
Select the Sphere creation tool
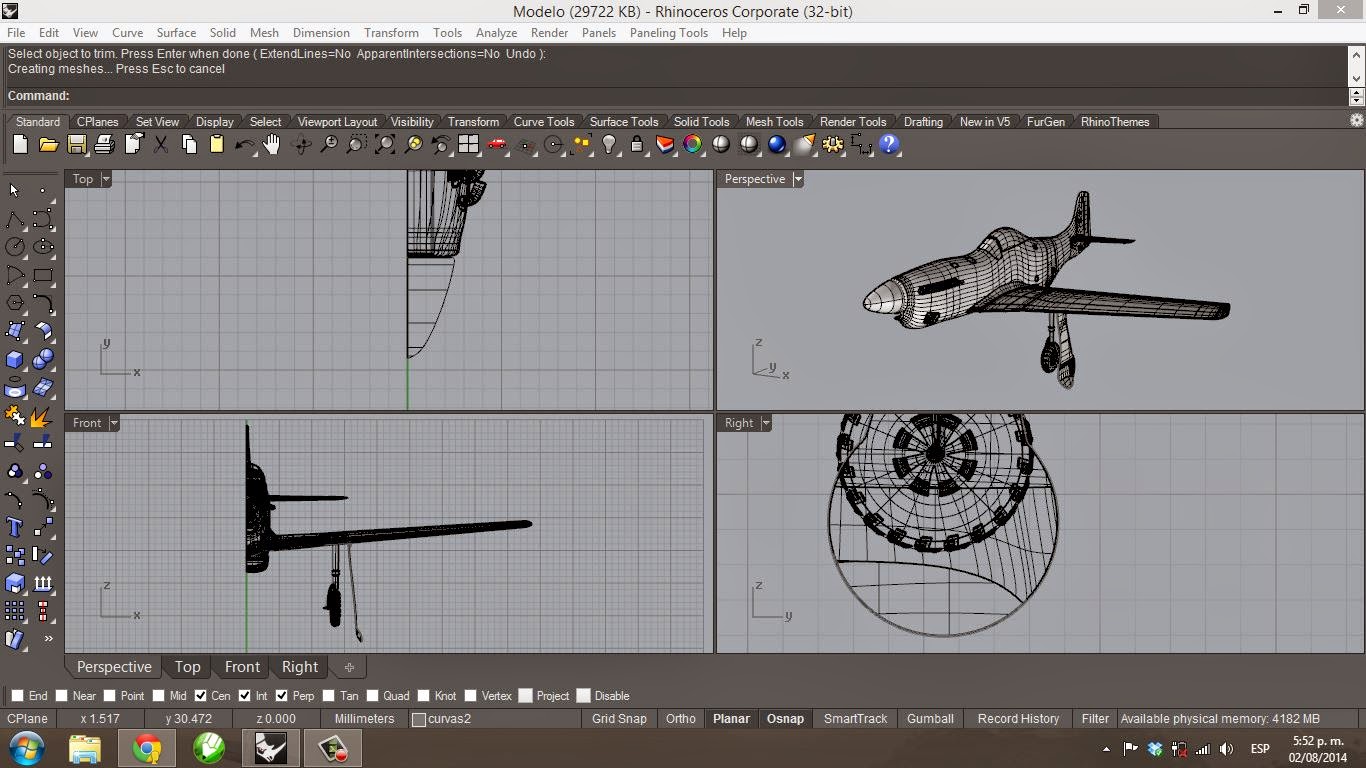point(43,358)
